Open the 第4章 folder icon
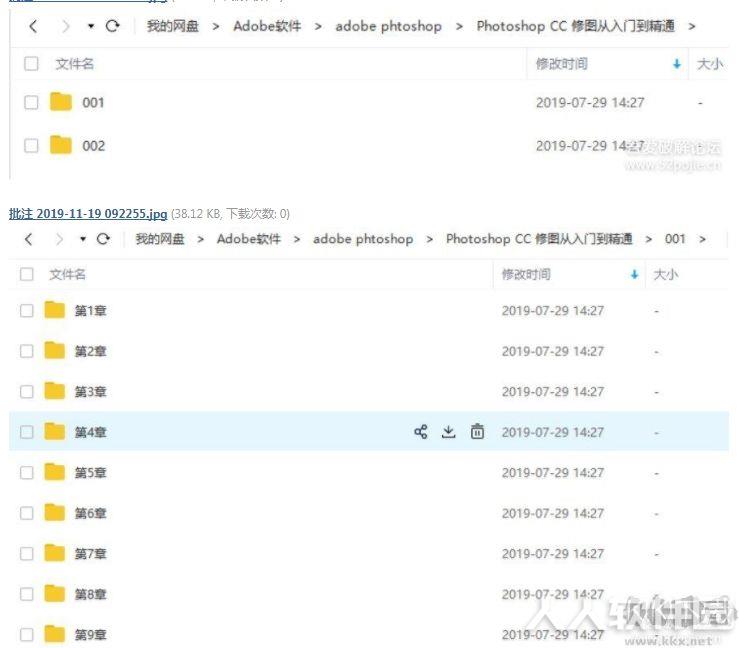The width and height of the screenshot is (739, 648). [55, 431]
